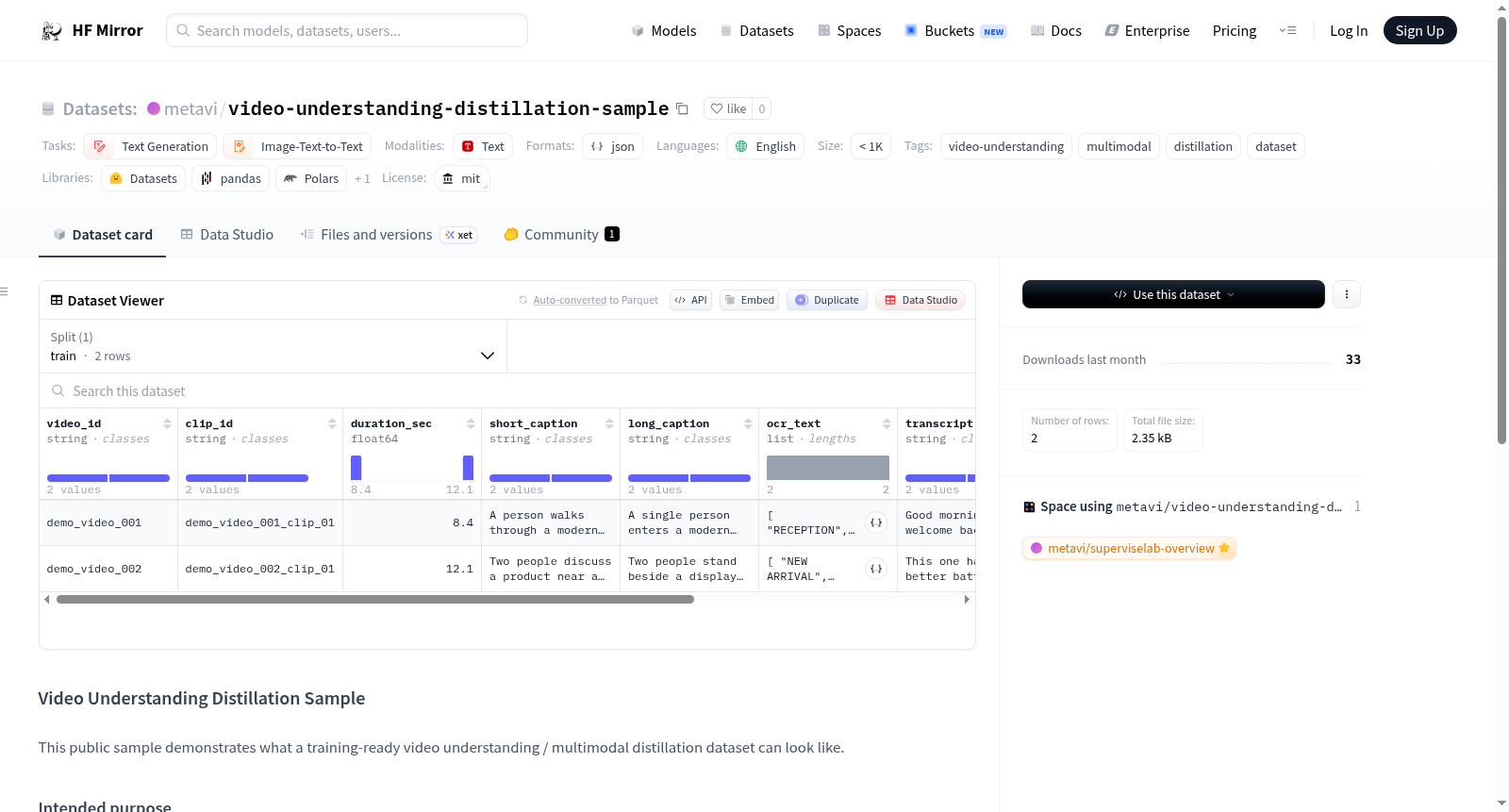This screenshot has height=812, width=1509.
Task: Click the magnifier icon in the dataset search
Action: point(58,390)
